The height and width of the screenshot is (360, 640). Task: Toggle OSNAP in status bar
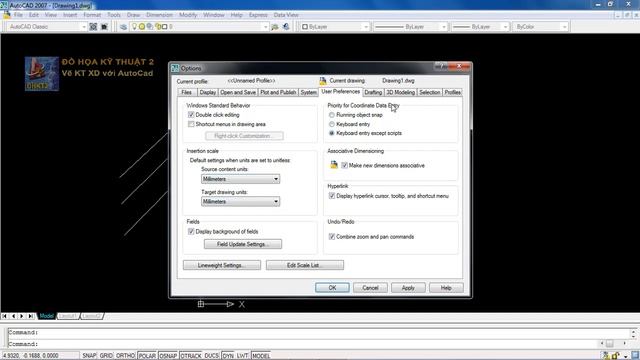click(x=168, y=356)
